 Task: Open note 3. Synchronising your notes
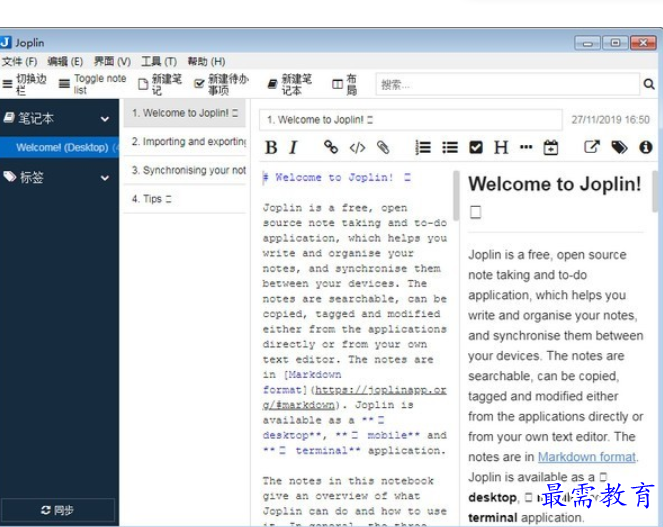[x=185, y=170]
